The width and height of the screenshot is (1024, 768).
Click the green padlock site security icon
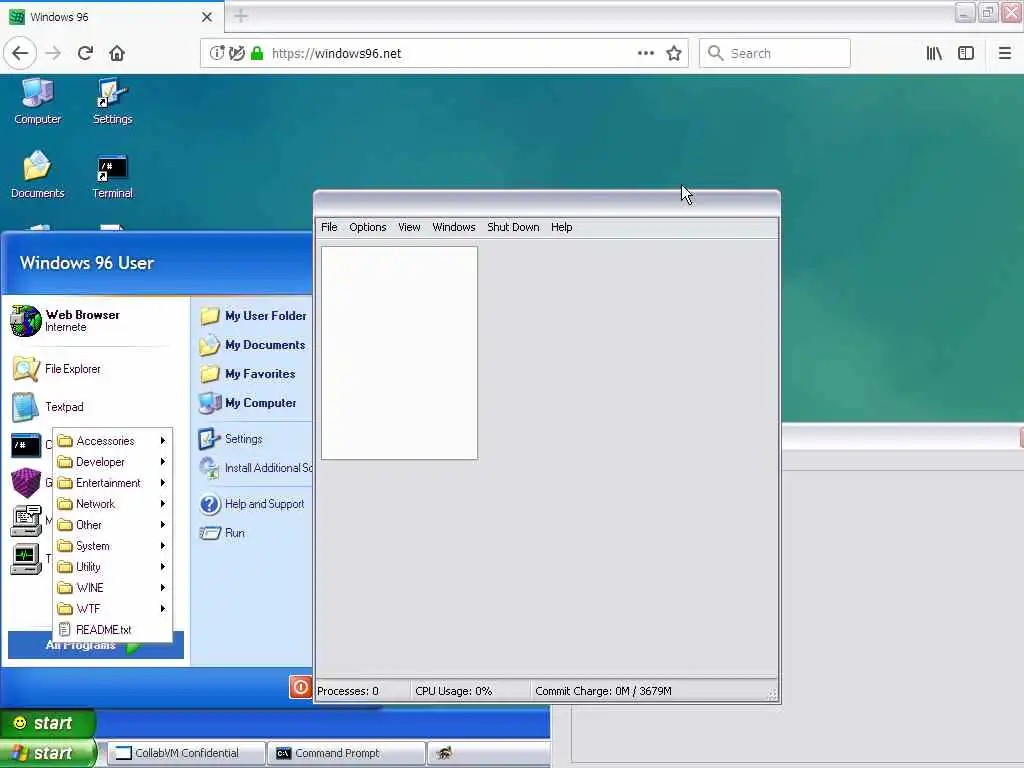(x=257, y=53)
